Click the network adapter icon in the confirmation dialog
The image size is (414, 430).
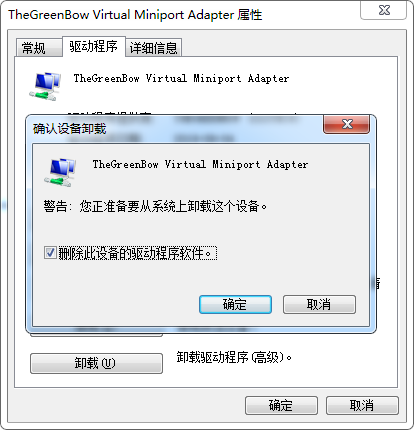coord(60,172)
